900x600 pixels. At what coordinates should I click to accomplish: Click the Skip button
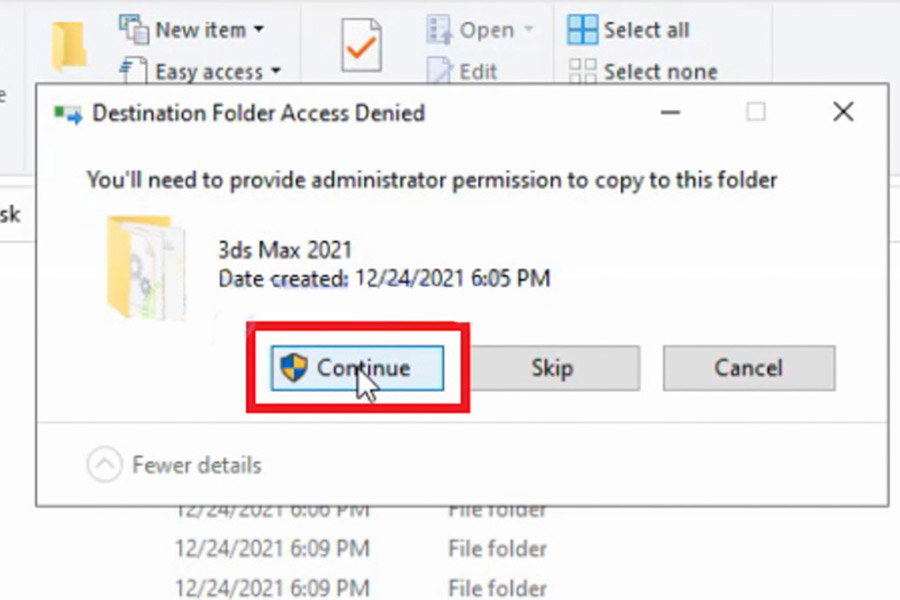[552, 368]
